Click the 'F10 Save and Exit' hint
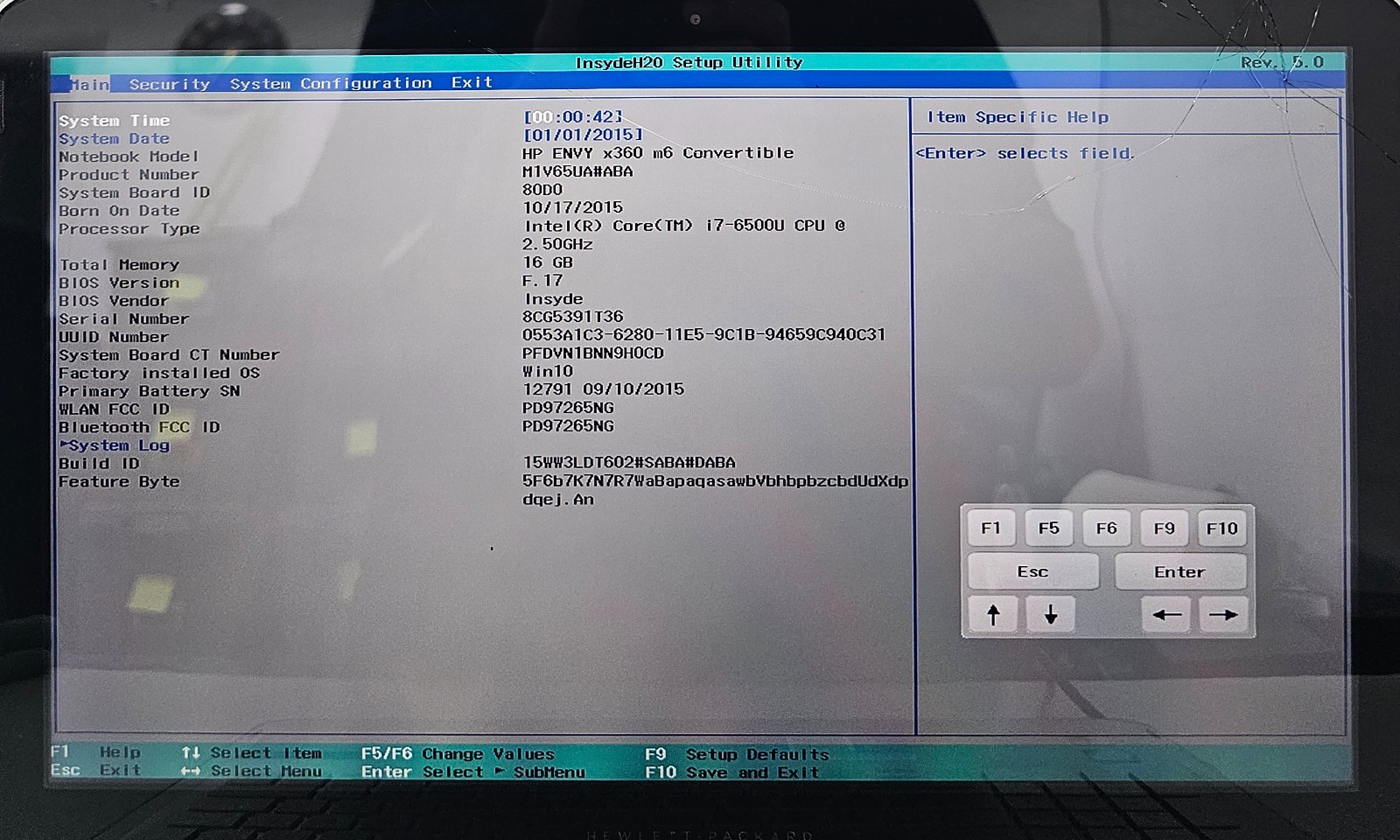Viewport: 1400px width, 840px height. [732, 773]
